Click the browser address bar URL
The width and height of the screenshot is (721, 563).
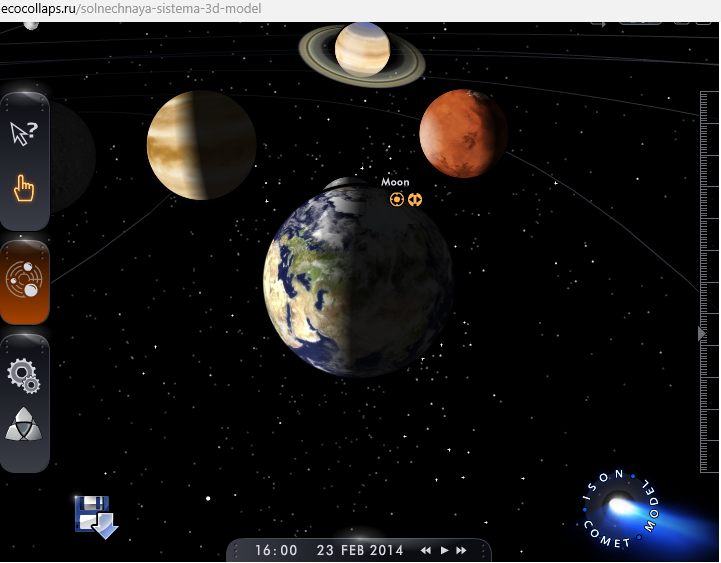click(x=130, y=8)
